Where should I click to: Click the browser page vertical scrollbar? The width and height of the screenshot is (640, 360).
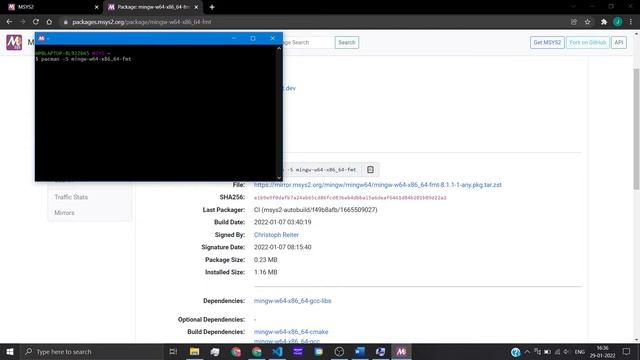[636, 129]
